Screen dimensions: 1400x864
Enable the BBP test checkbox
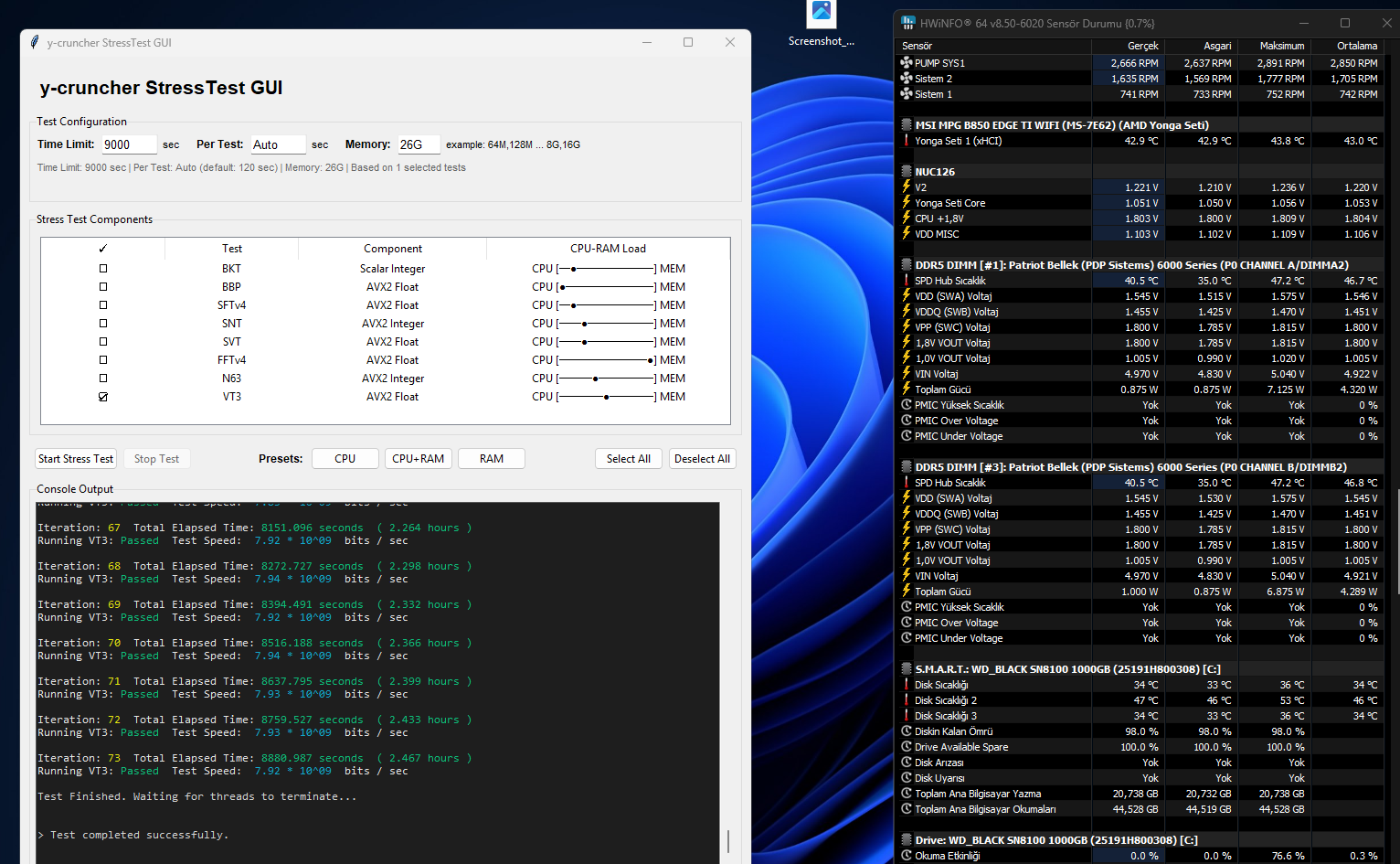[103, 287]
